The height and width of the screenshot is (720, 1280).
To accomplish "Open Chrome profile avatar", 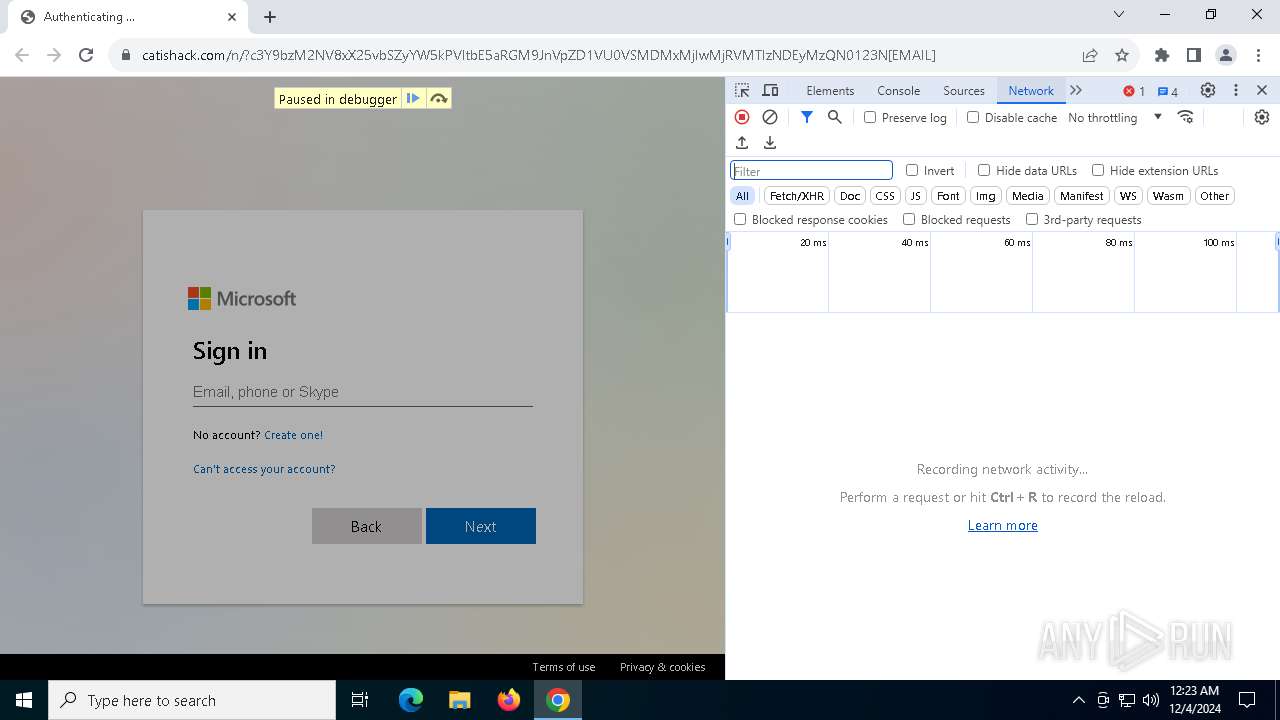I will [x=1226, y=55].
